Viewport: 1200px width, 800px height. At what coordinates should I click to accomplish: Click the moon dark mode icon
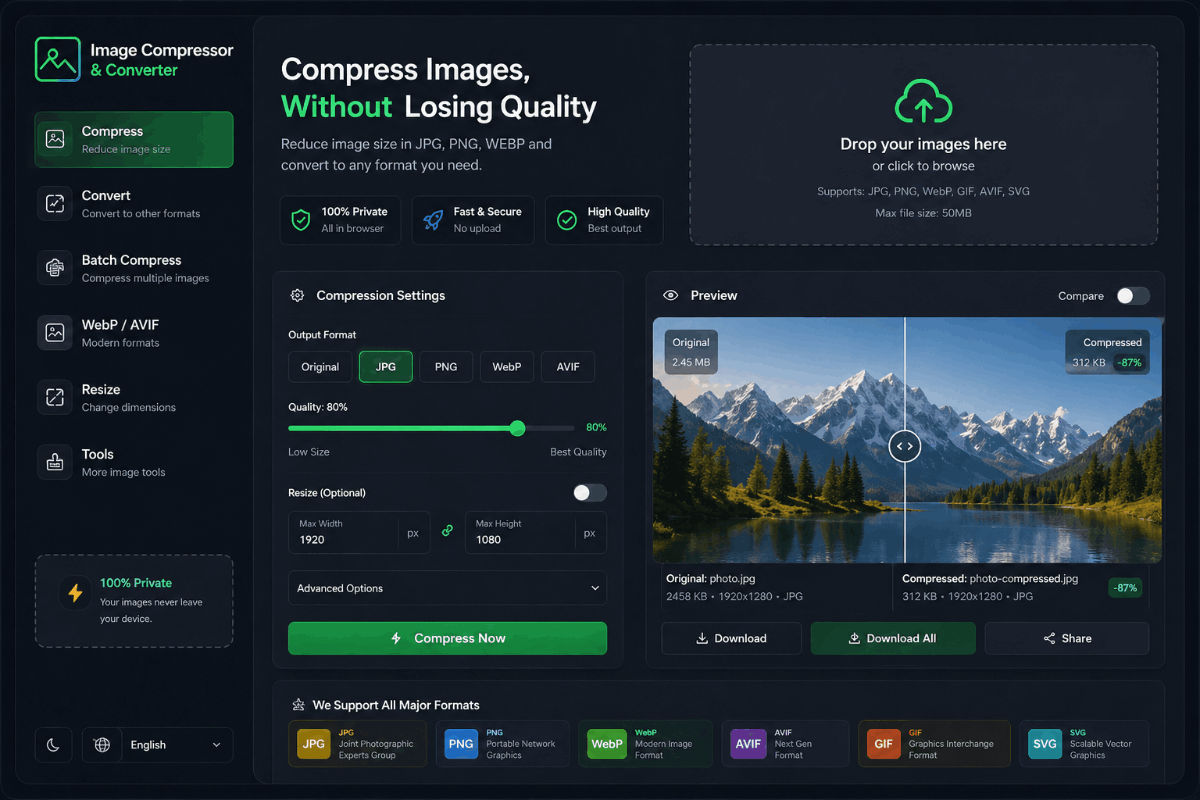pyautogui.click(x=53, y=745)
